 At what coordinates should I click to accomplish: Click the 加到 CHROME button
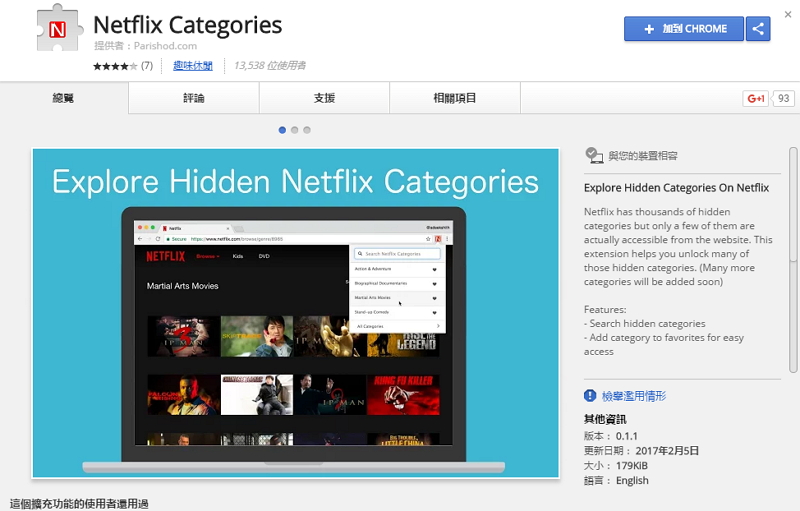pyautogui.click(x=684, y=29)
